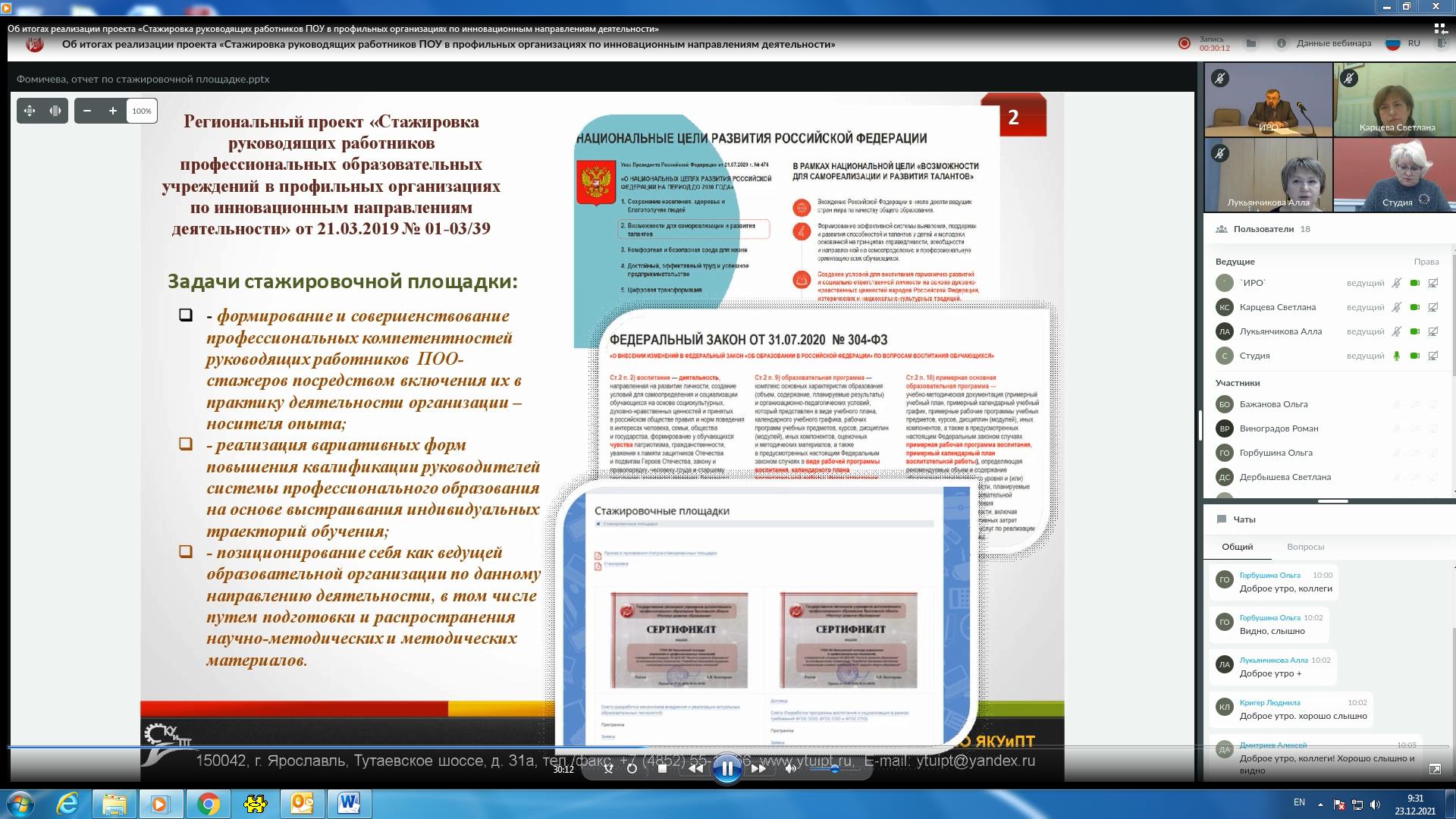Click the Права column header

point(1426,262)
